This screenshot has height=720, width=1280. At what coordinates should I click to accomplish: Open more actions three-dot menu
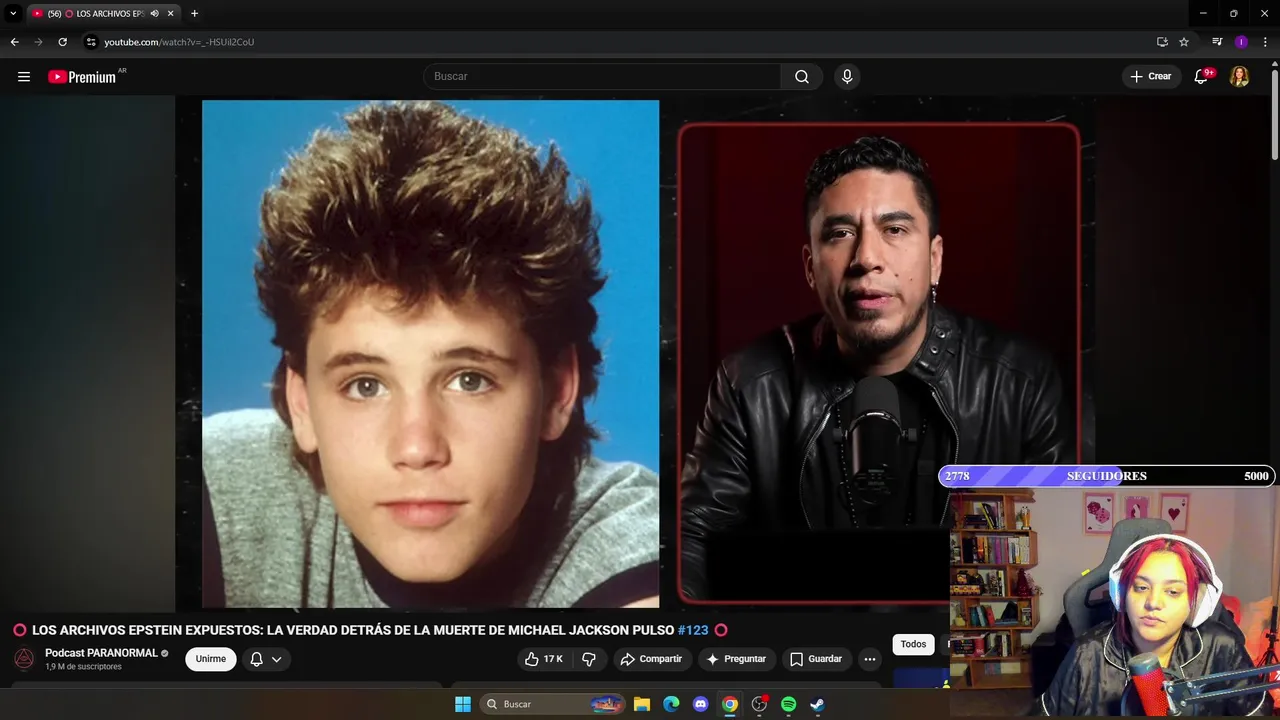point(870,659)
